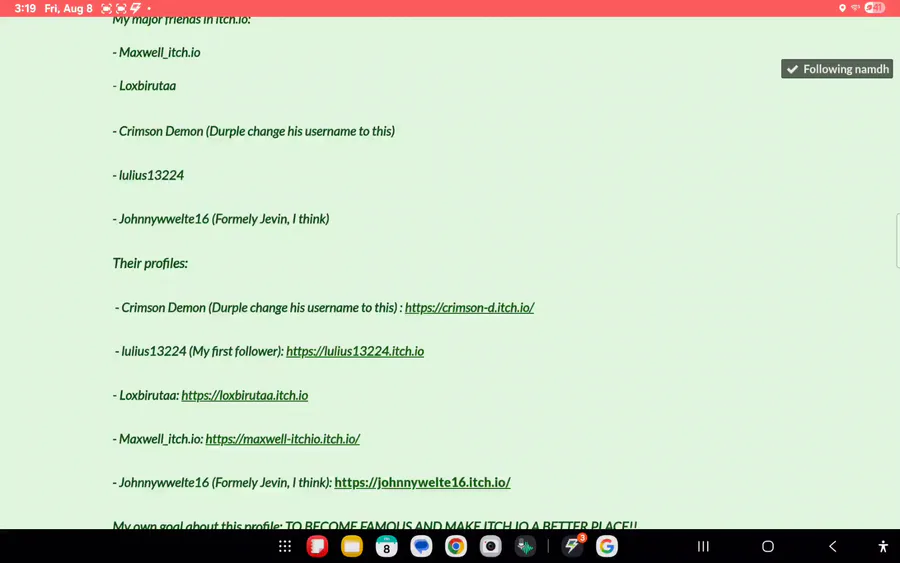The height and width of the screenshot is (563, 900).
Task: Open the Voice Recorder waveform app
Action: pos(525,546)
